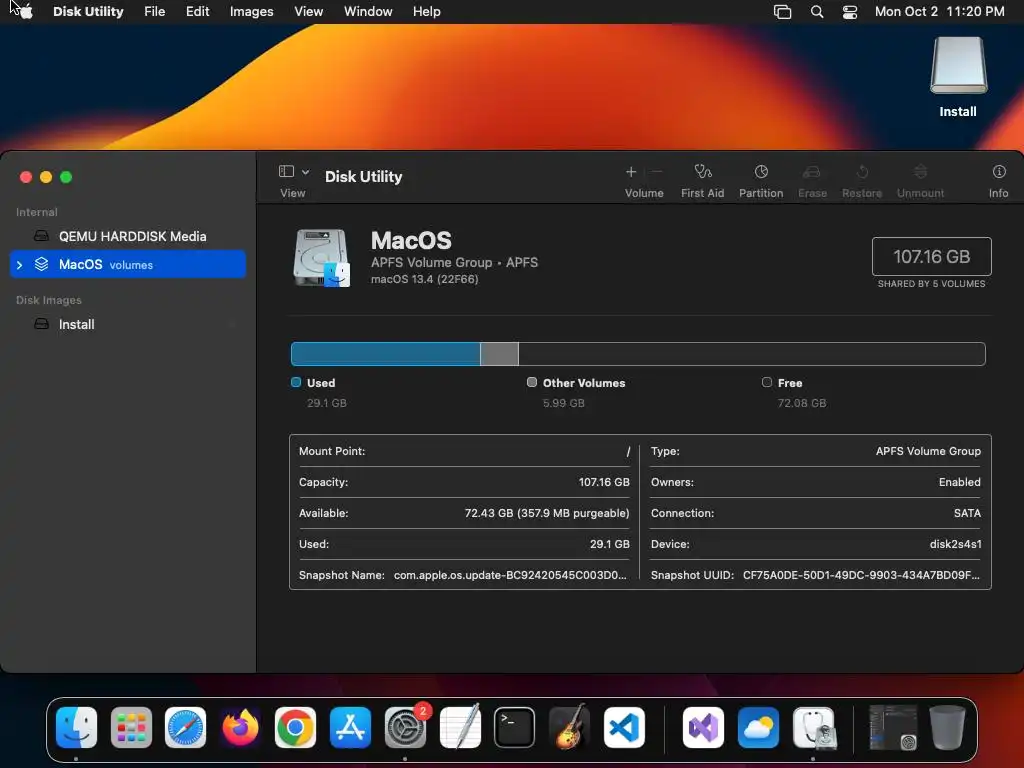Open the Help menu

tap(426, 12)
